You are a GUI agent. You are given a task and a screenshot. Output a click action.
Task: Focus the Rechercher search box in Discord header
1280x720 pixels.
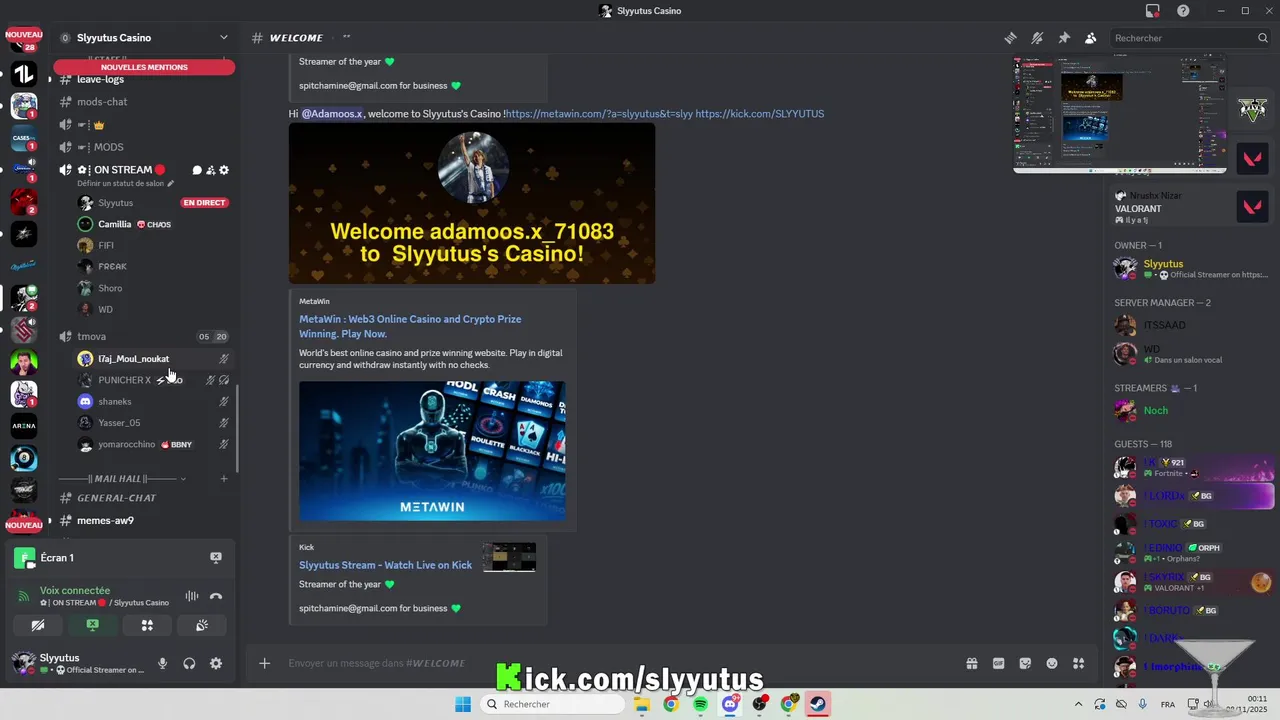pyautogui.click(x=1190, y=38)
